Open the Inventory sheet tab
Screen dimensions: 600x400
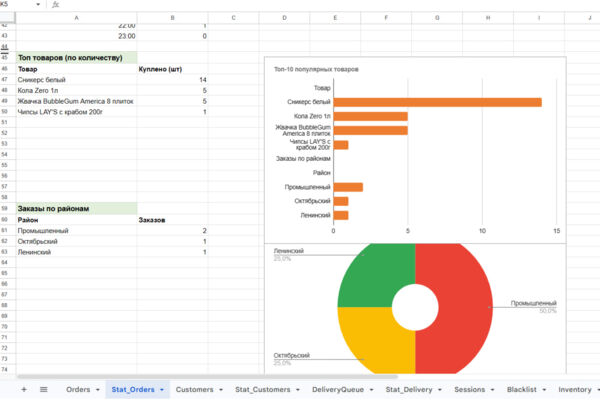tap(575, 389)
